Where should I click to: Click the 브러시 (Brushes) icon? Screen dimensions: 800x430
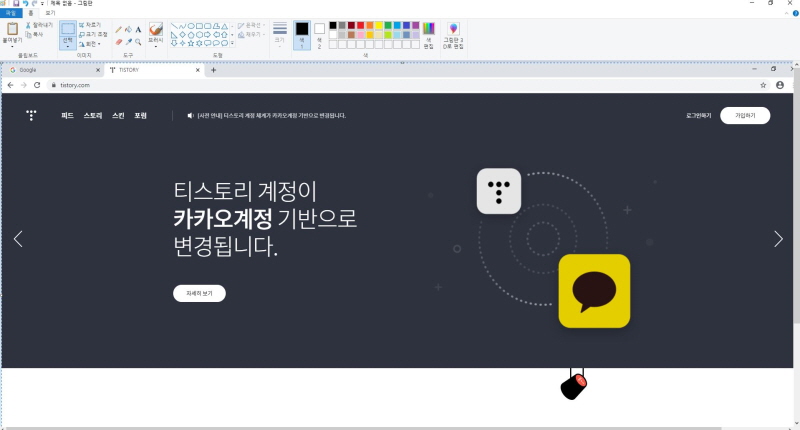[156, 29]
